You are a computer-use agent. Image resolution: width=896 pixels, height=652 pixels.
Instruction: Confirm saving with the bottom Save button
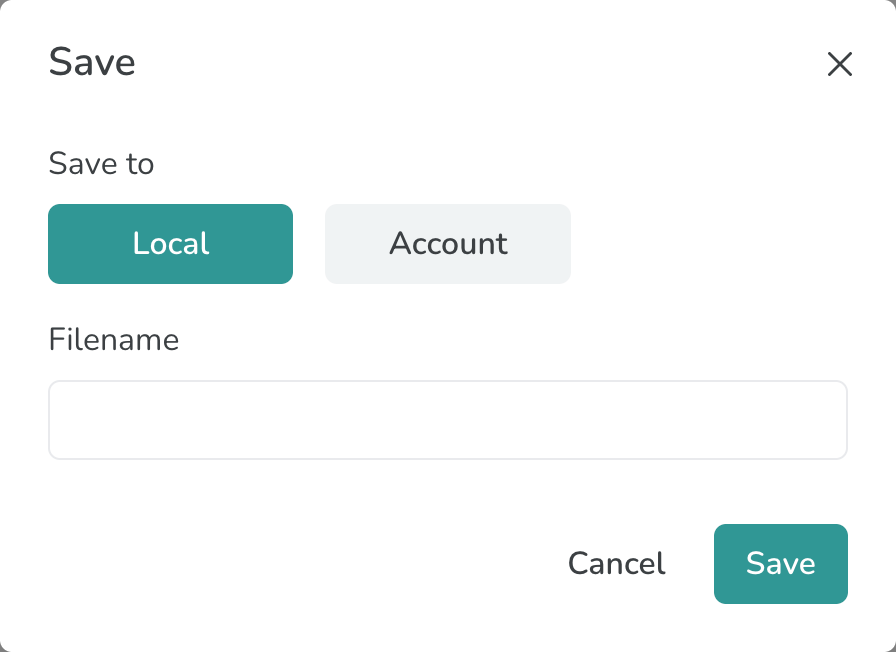(780, 564)
